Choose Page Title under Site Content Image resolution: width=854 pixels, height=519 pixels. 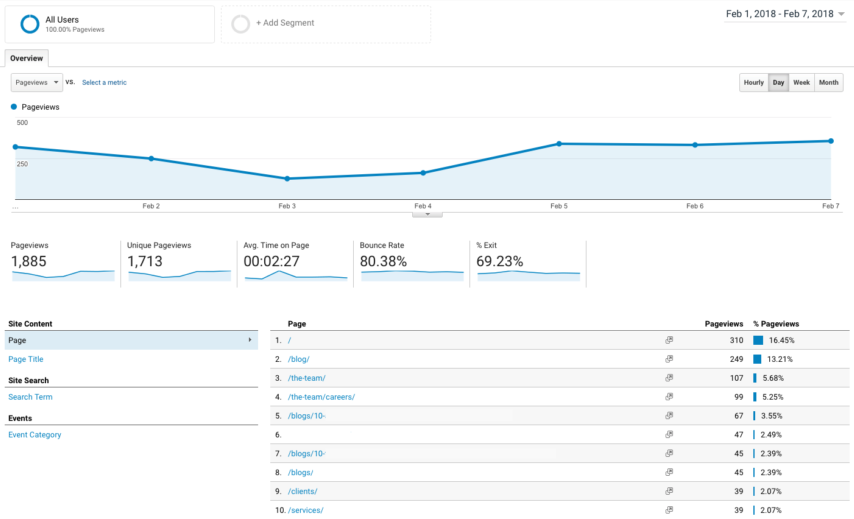[x=26, y=359]
